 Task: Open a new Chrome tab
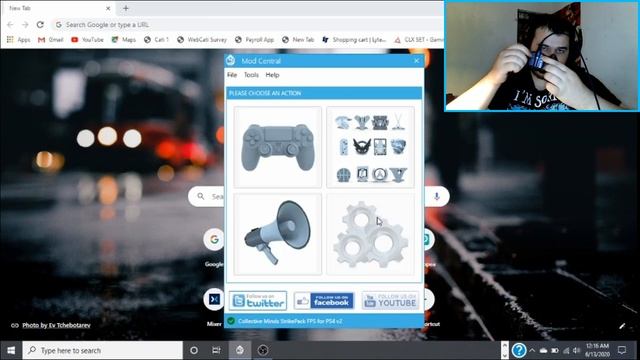coord(126,8)
